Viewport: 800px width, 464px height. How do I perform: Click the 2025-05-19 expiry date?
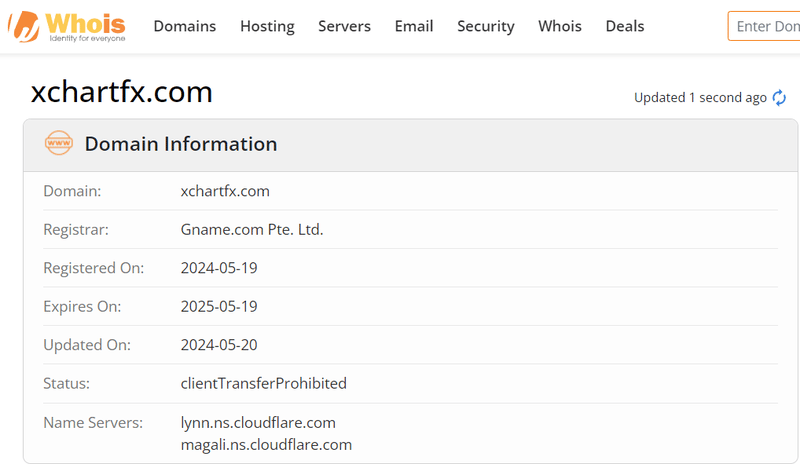218,306
